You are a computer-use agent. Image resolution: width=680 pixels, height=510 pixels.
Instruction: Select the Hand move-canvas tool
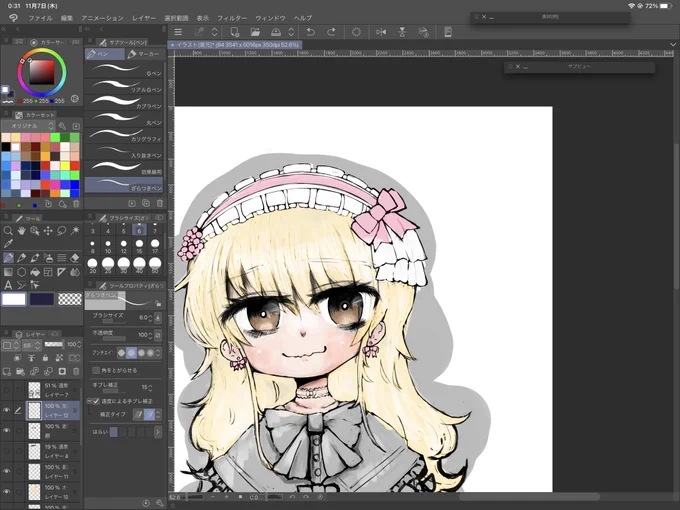point(21,231)
